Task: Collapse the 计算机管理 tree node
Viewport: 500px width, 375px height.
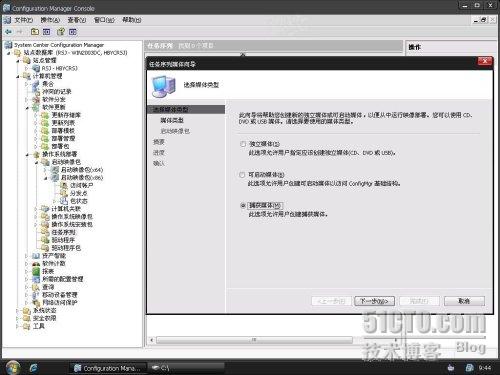Action: 18,76
